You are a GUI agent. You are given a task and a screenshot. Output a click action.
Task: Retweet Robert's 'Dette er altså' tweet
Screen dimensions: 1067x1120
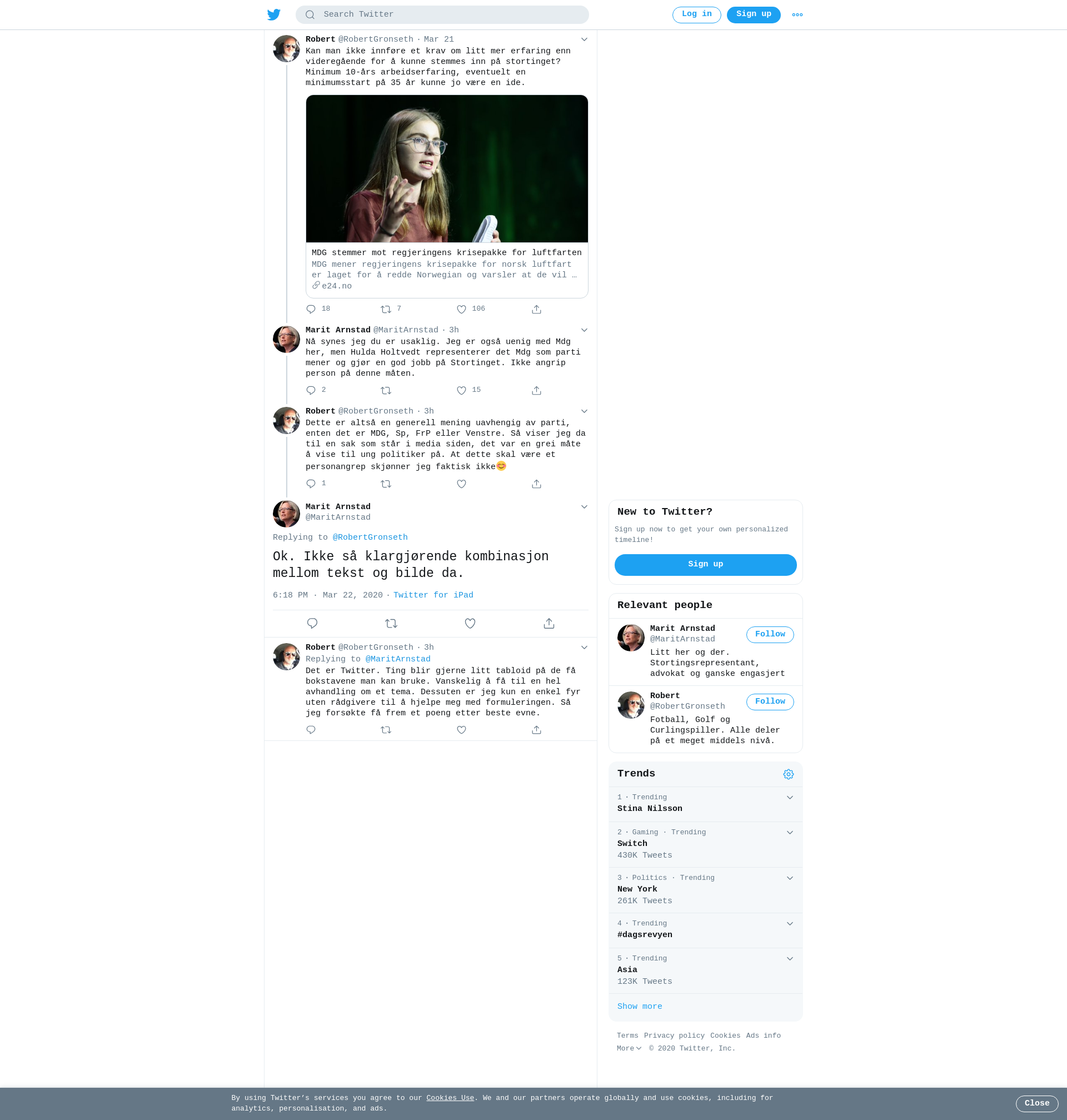coord(386,484)
